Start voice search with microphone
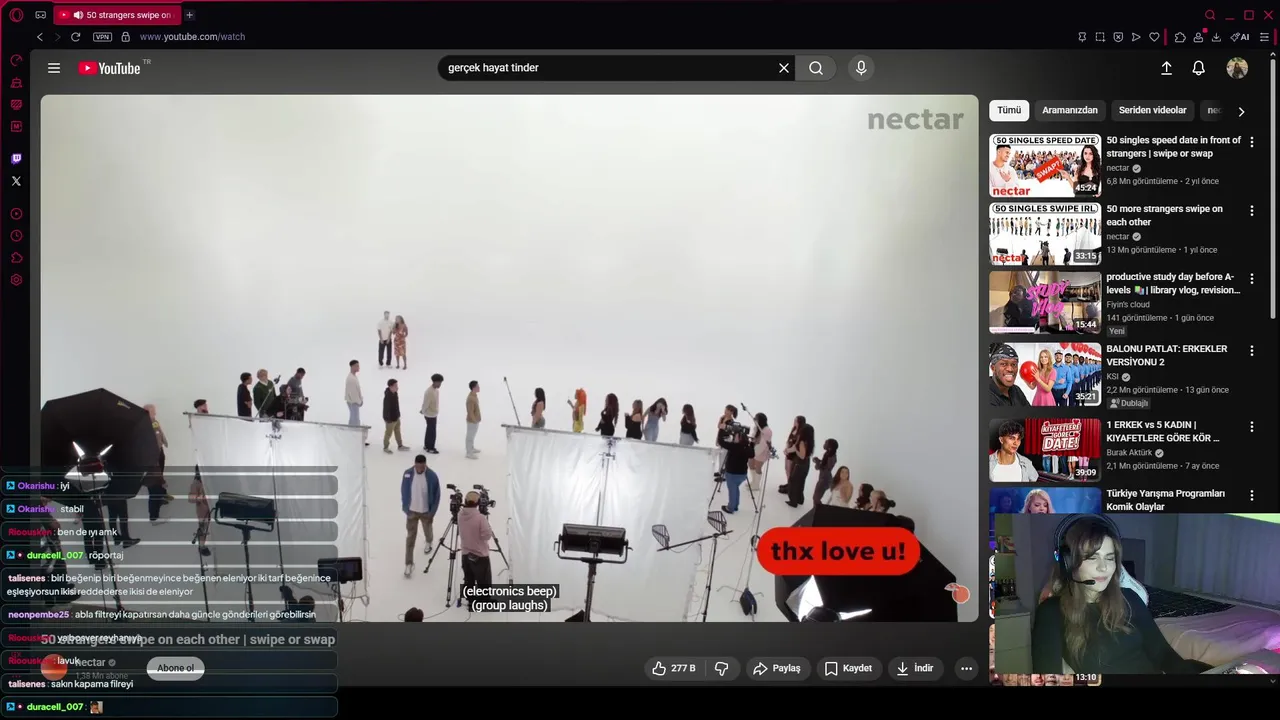 point(861,68)
